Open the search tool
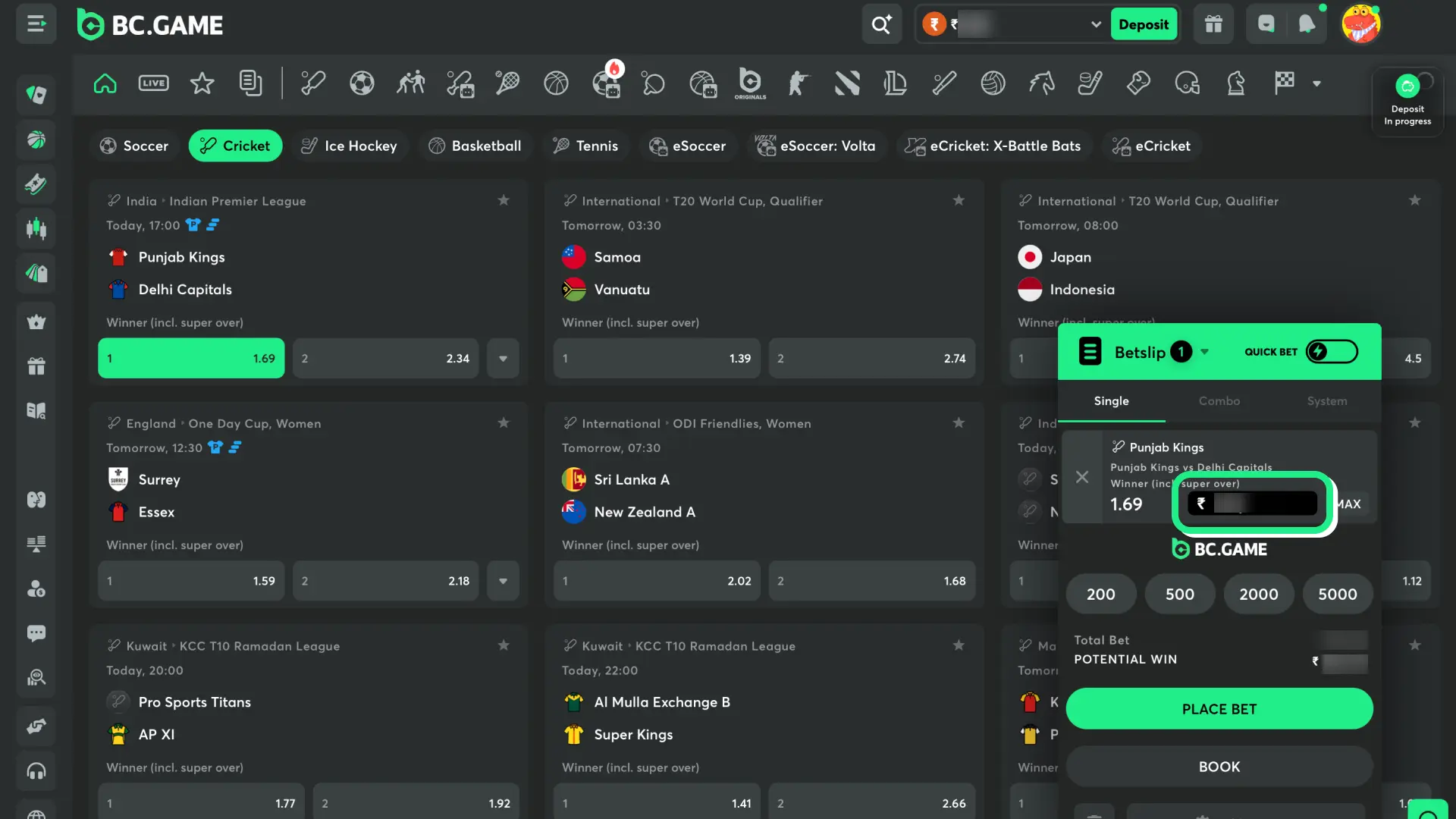 [x=881, y=24]
